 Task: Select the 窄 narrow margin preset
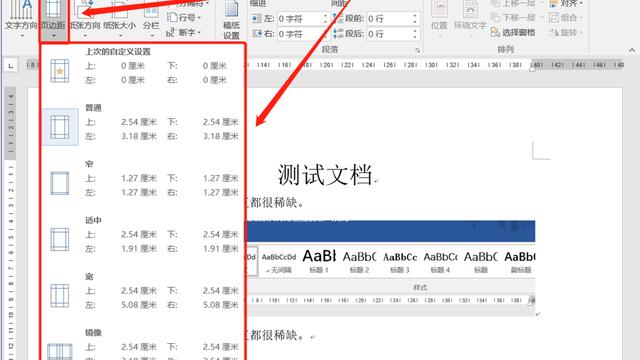click(x=143, y=179)
